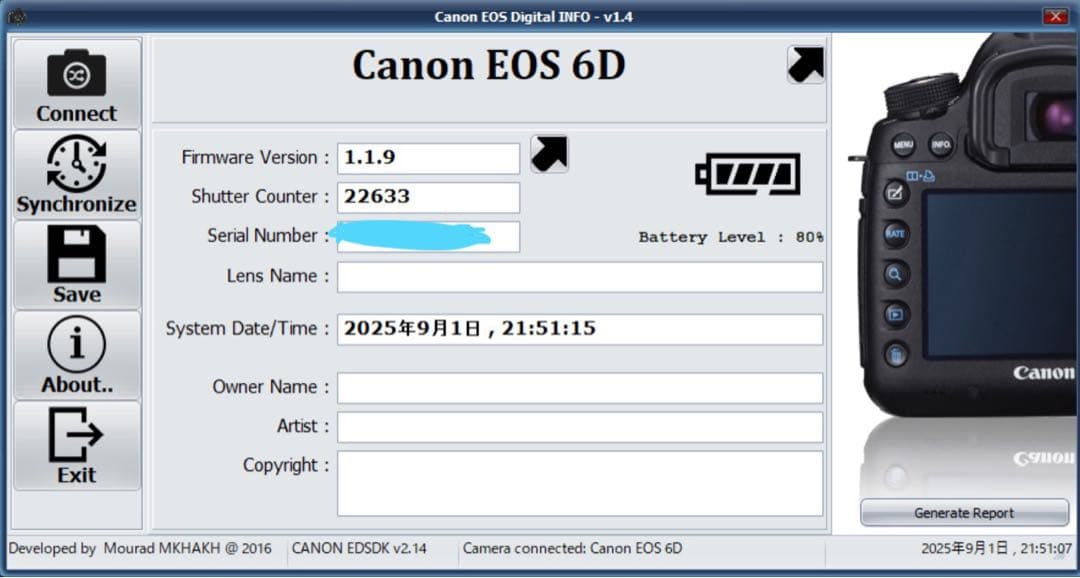The width and height of the screenshot is (1080, 578).
Task: Click the Save floppy disk icon
Action: tap(76, 255)
